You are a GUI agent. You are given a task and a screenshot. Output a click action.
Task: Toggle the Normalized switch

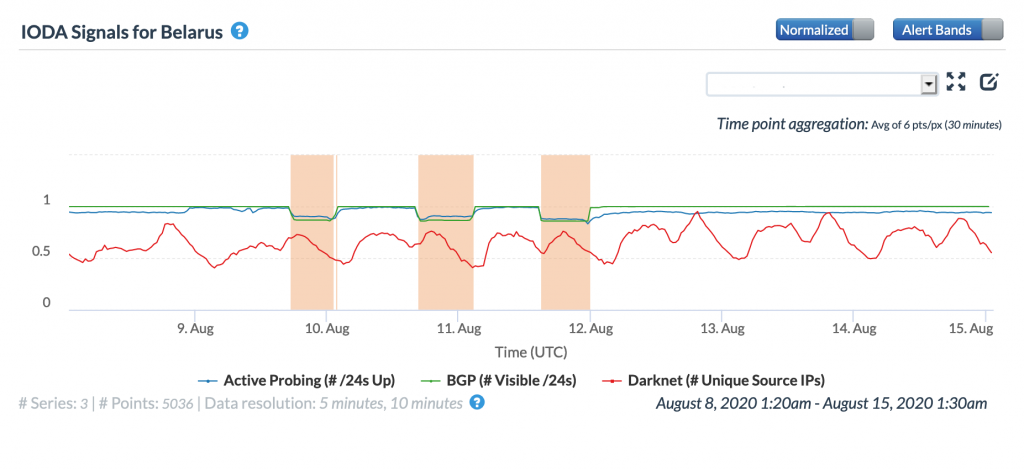coord(824,30)
